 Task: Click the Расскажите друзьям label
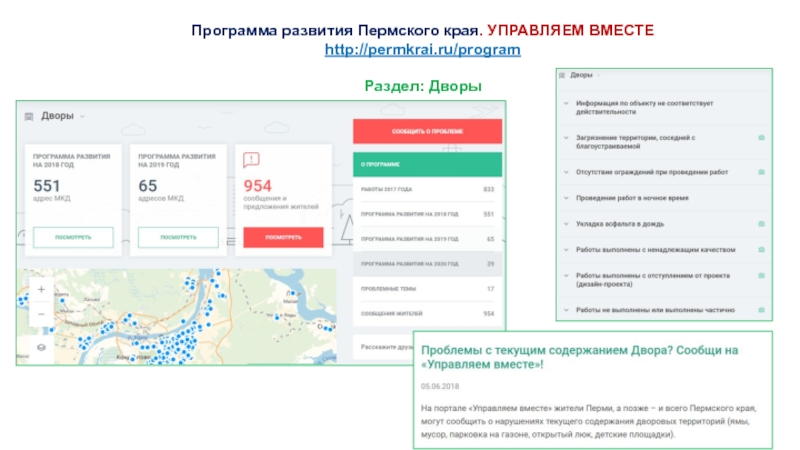click(387, 347)
